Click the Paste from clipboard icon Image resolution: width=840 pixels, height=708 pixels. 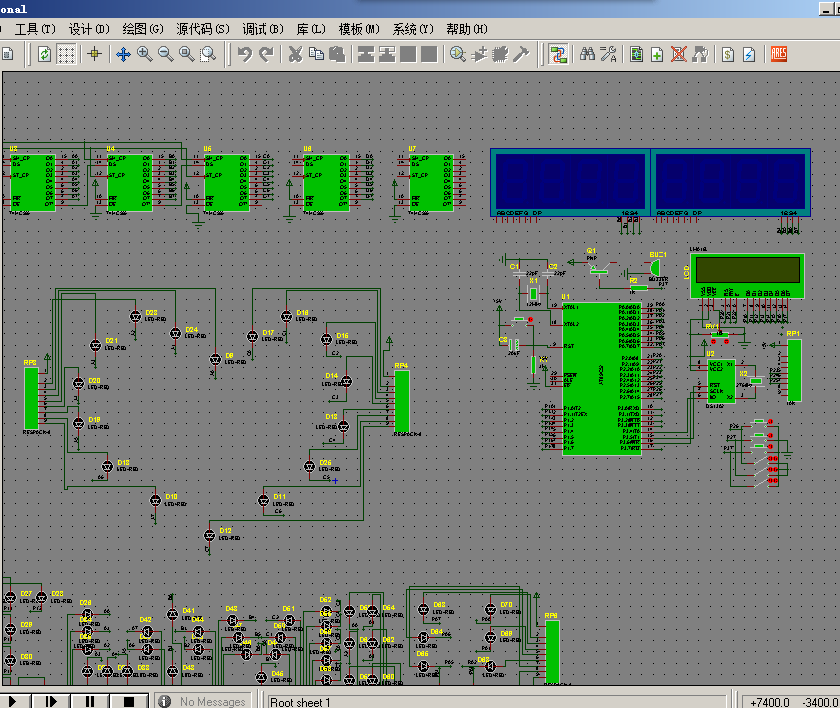tap(337, 54)
